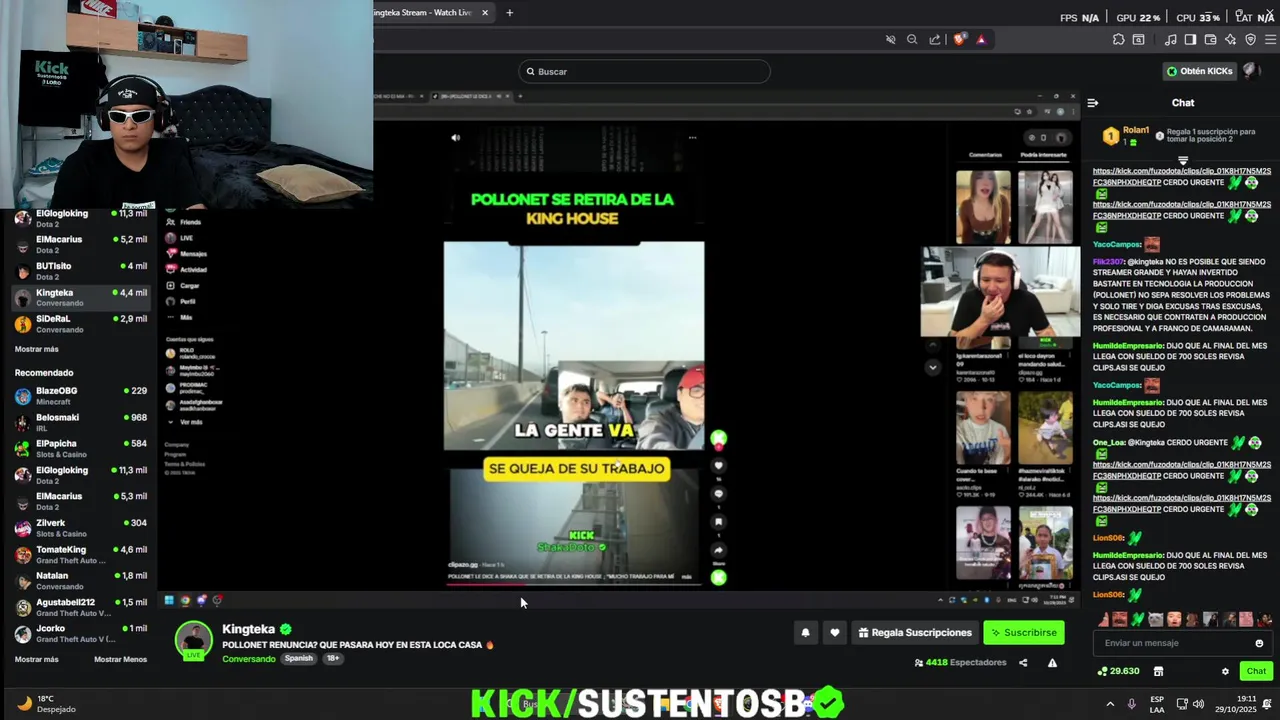1280x720 pixels.
Task: Click the report warning triangle icon
Action: coord(1052,662)
